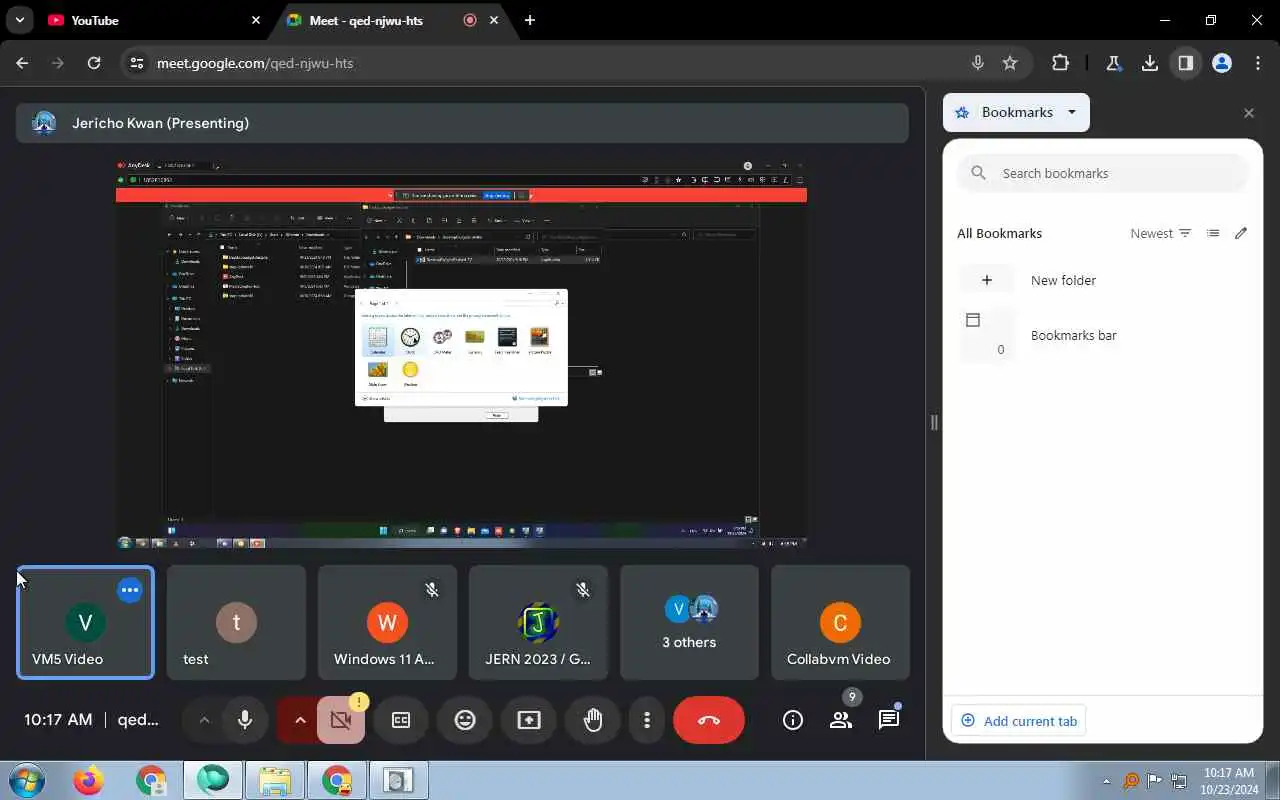Click the presented screen of Jericho Kwan
1280x800 pixels.
point(461,354)
